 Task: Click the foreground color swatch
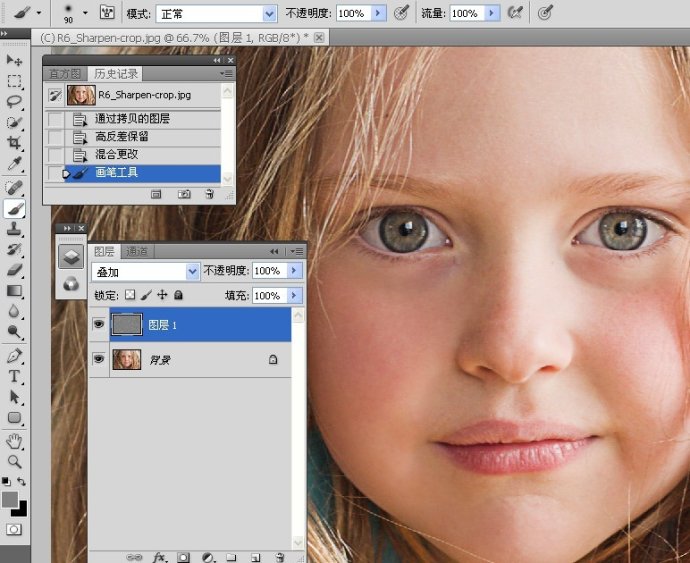[x=10, y=500]
